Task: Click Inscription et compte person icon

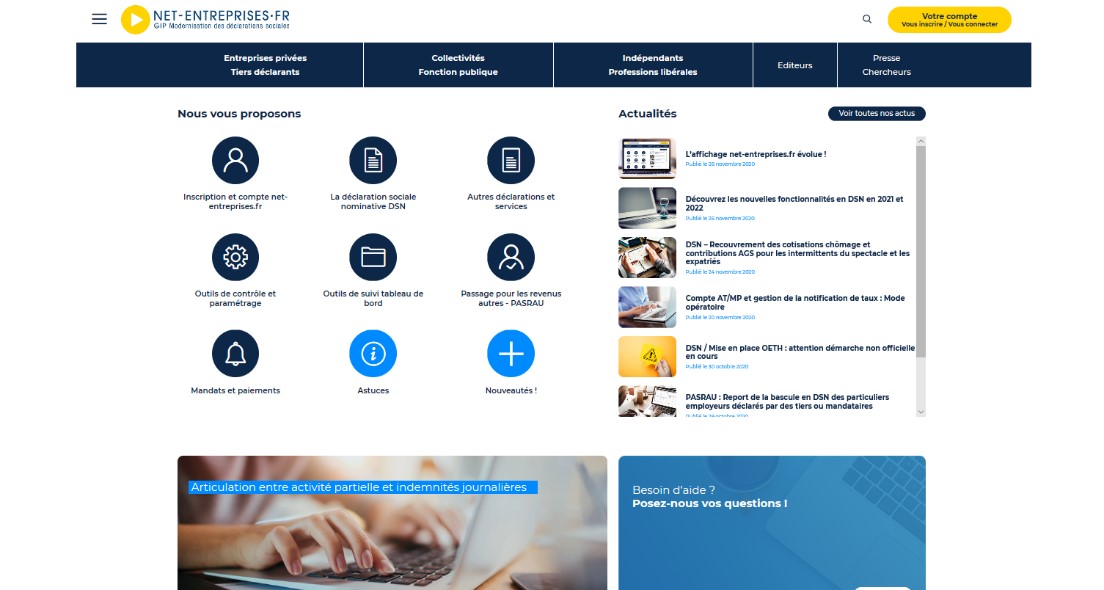Action: (x=235, y=161)
